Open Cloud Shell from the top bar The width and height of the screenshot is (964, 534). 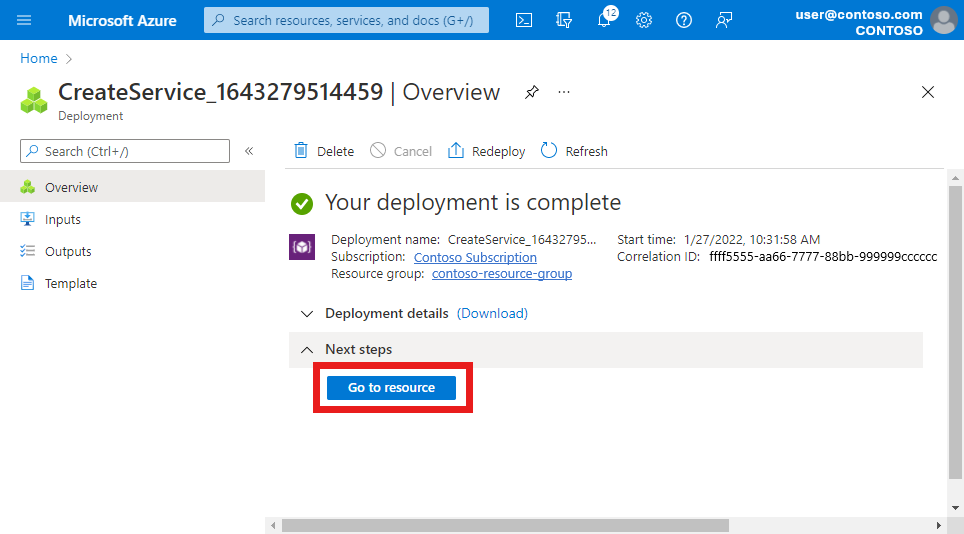[524, 20]
